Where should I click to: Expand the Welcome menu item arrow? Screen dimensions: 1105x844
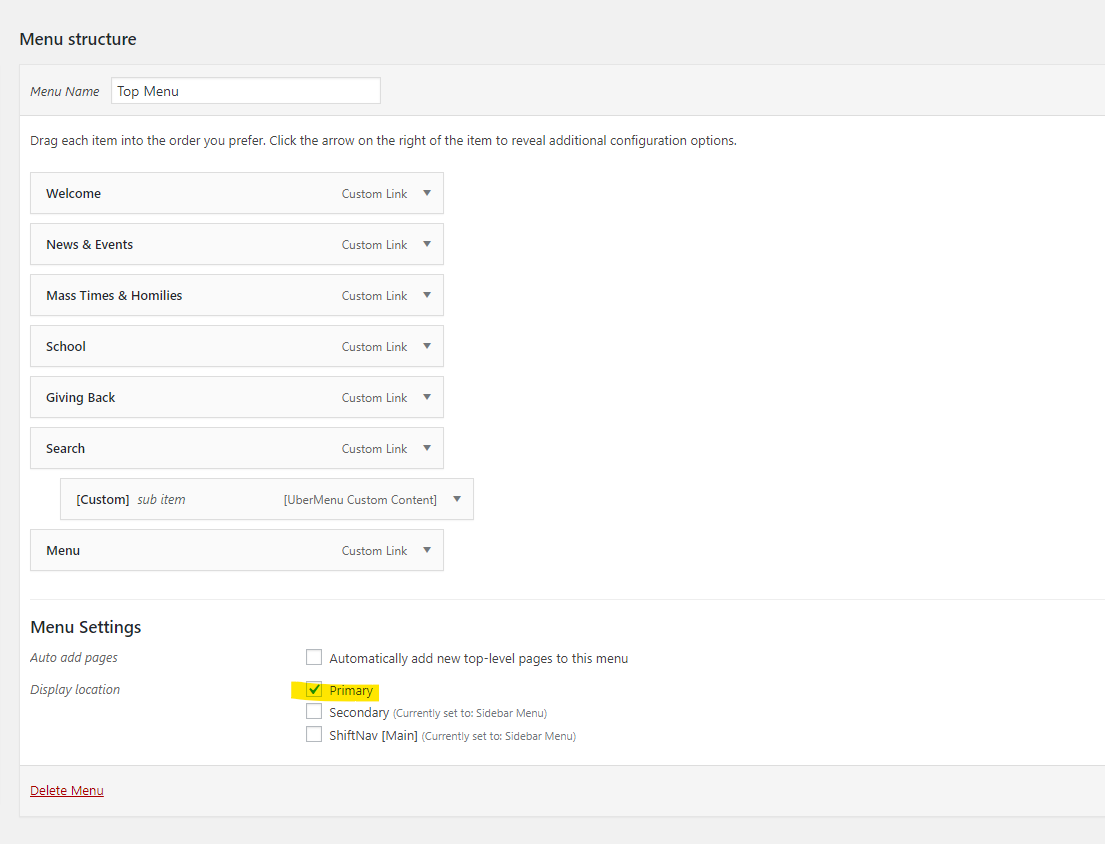click(x=427, y=193)
